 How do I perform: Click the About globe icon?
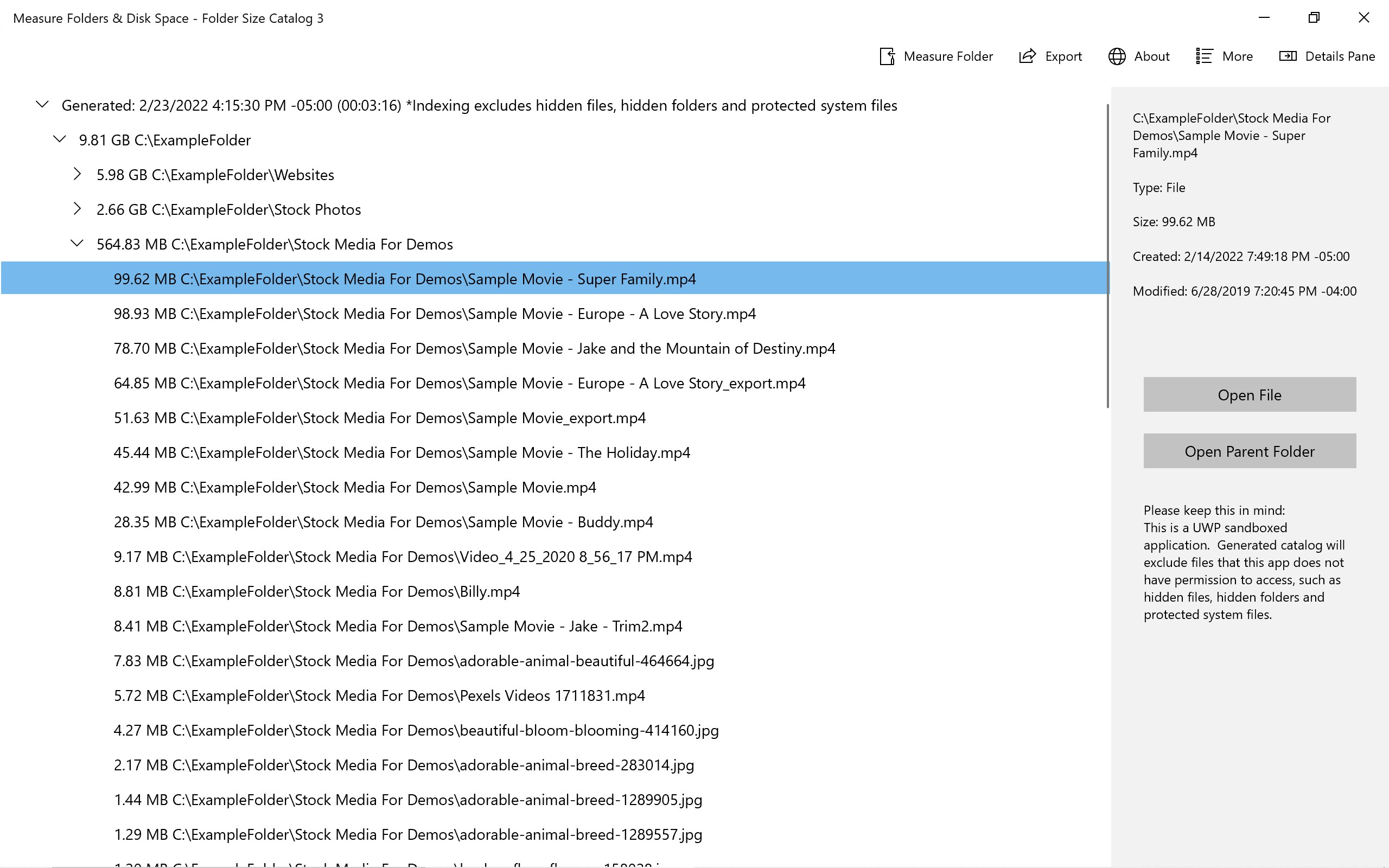[1117, 56]
